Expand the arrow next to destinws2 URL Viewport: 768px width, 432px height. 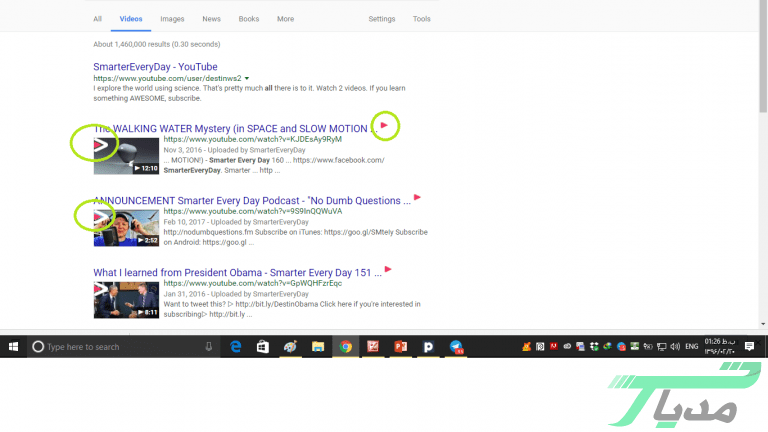click(x=246, y=78)
